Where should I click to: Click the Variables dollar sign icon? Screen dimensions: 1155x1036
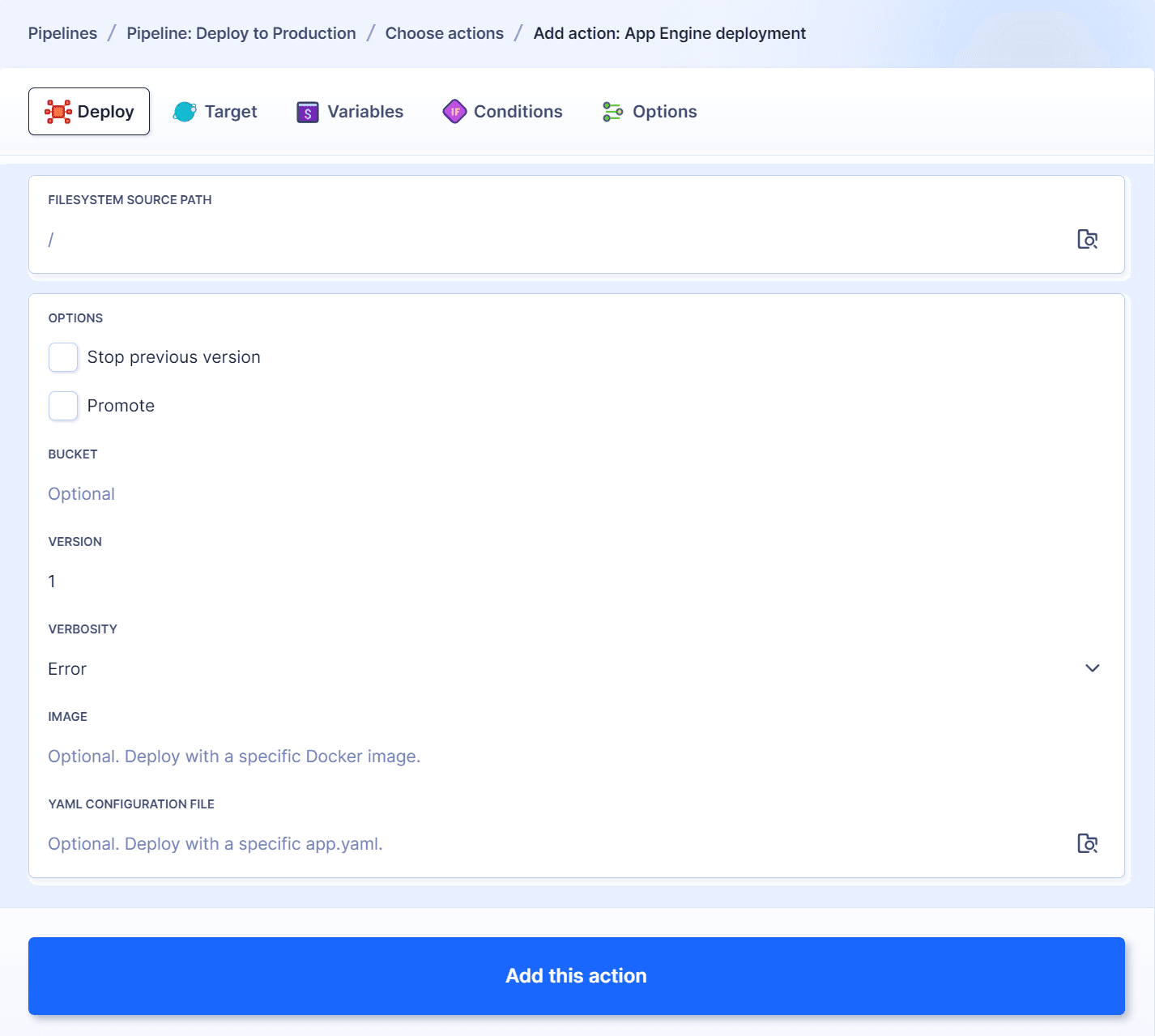pos(308,111)
